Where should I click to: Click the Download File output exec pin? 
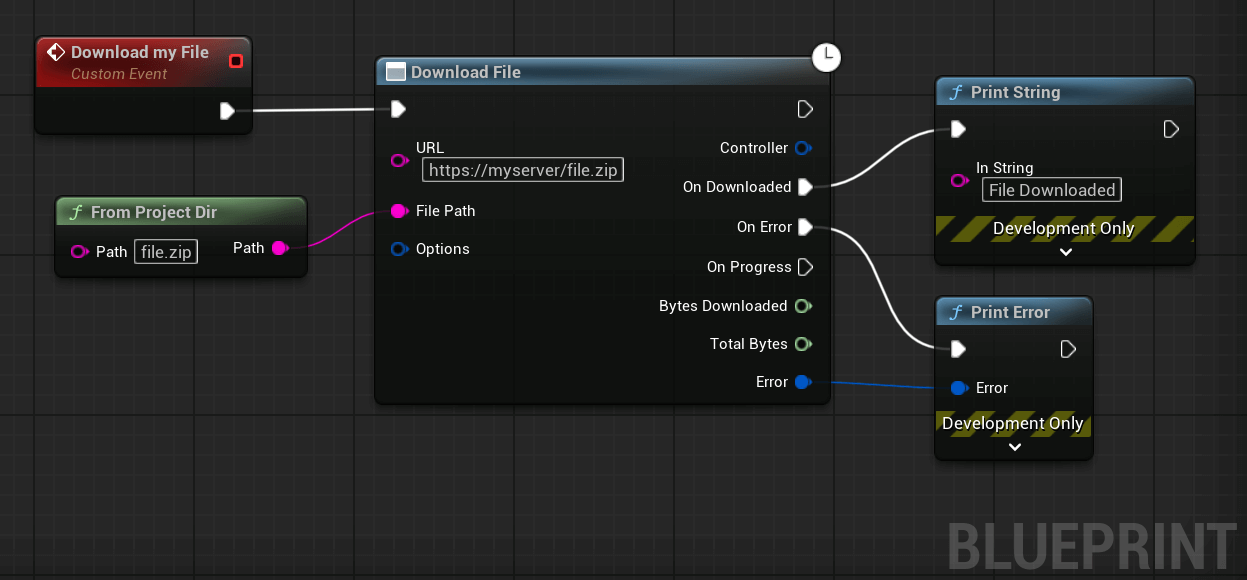coord(805,108)
